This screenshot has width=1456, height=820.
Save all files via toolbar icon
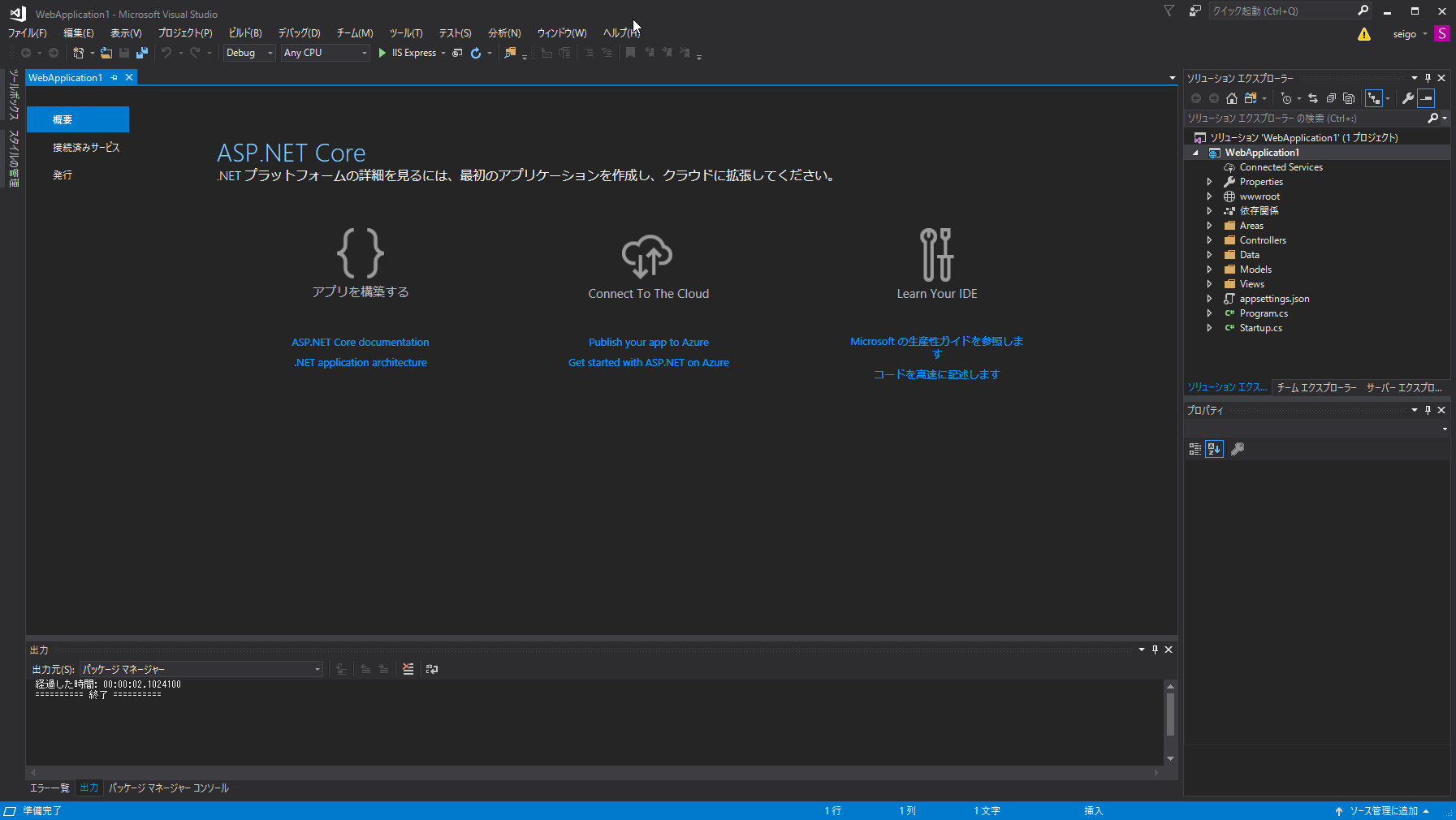(143, 52)
